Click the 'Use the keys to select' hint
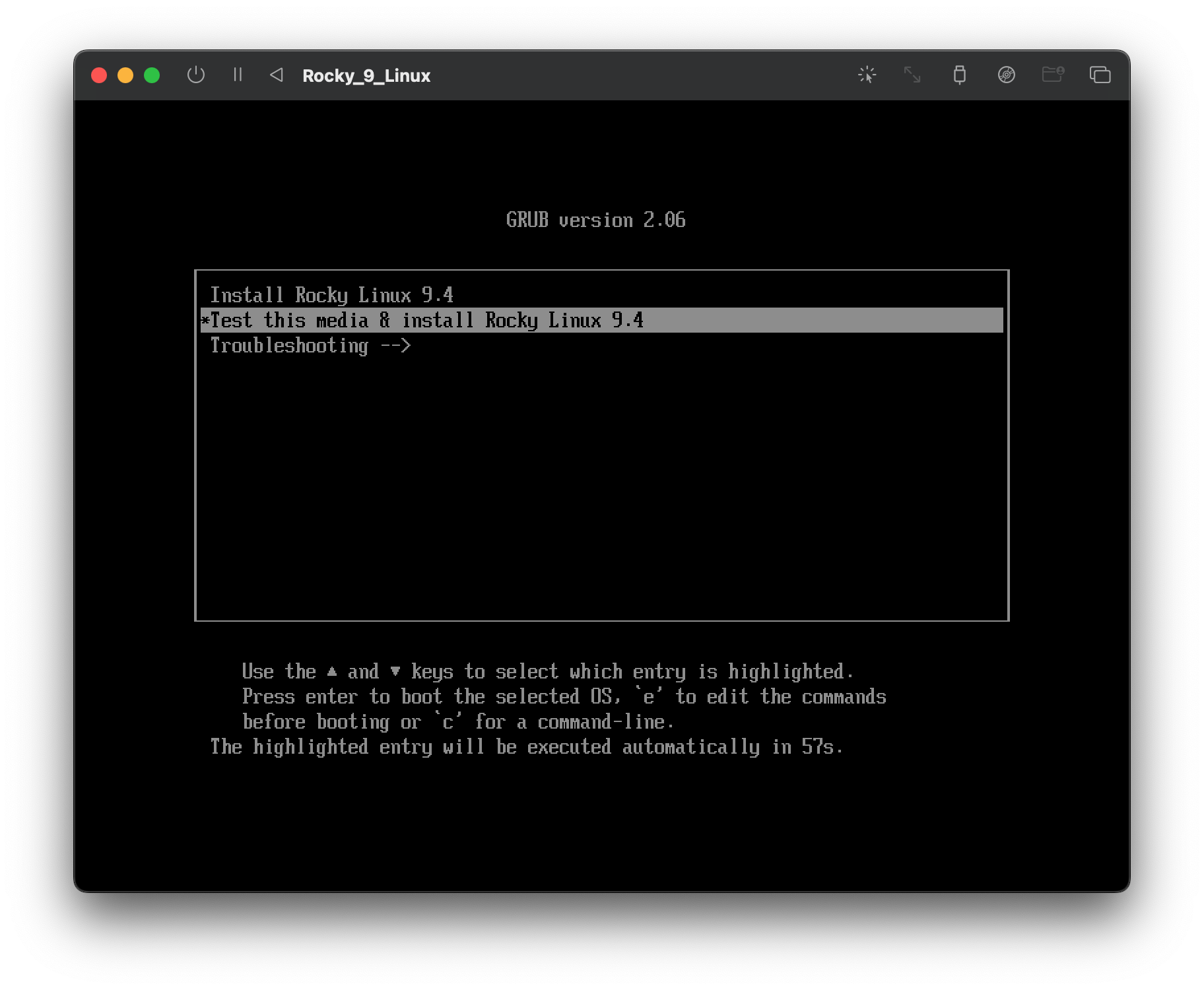The height and width of the screenshot is (990, 1204). pyautogui.click(x=548, y=672)
